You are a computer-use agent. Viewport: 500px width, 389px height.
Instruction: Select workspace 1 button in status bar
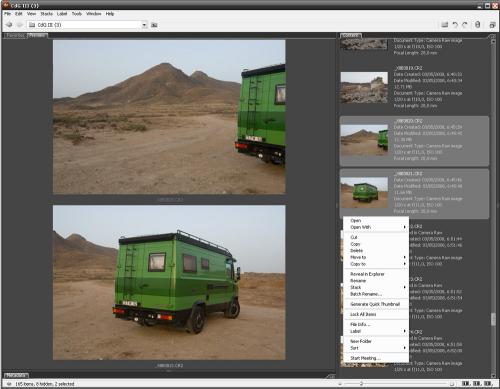click(x=466, y=384)
